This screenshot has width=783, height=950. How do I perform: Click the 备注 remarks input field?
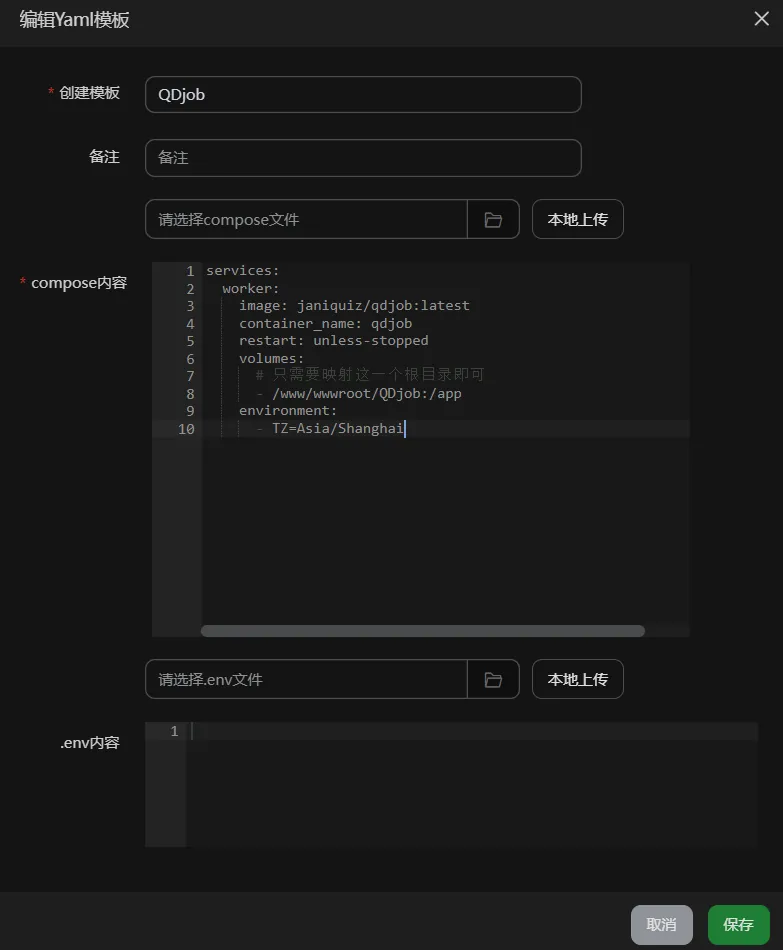363,158
